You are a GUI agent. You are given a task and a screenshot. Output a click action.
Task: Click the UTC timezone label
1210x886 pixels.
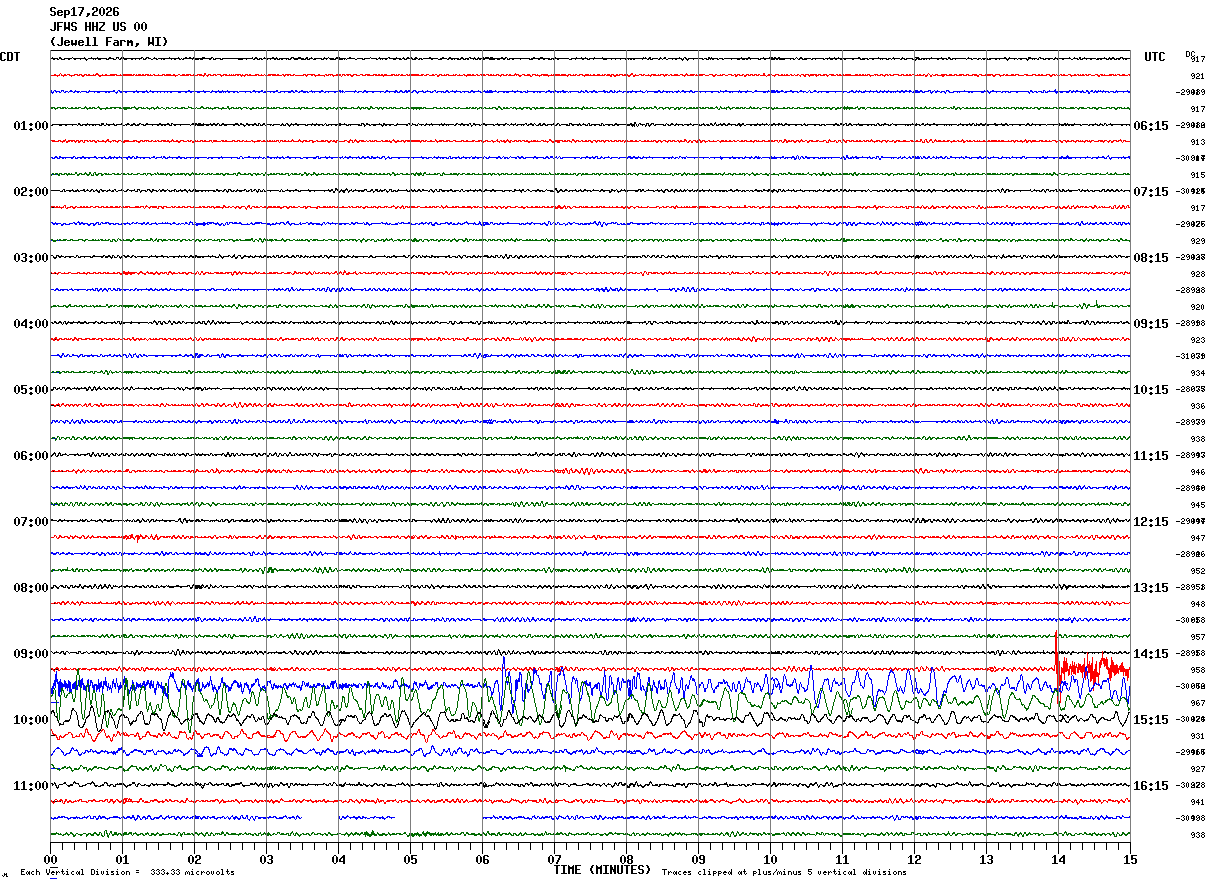tap(1155, 57)
